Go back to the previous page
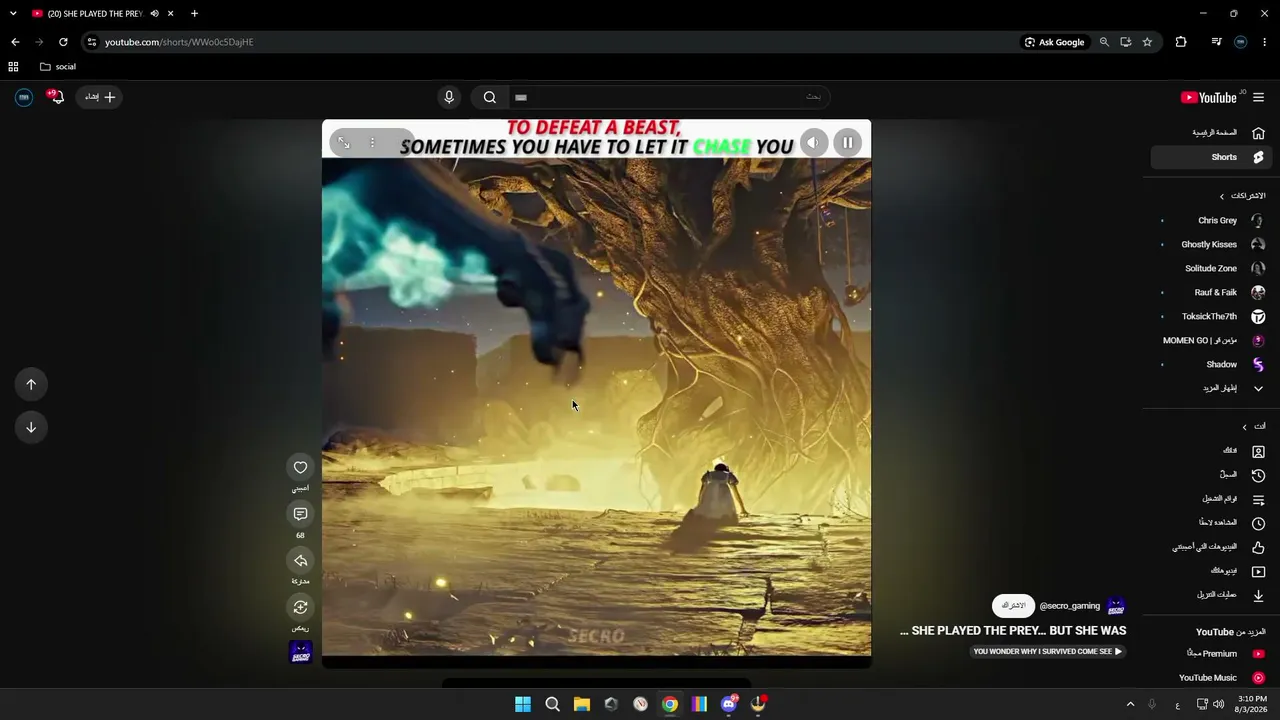 15,42
